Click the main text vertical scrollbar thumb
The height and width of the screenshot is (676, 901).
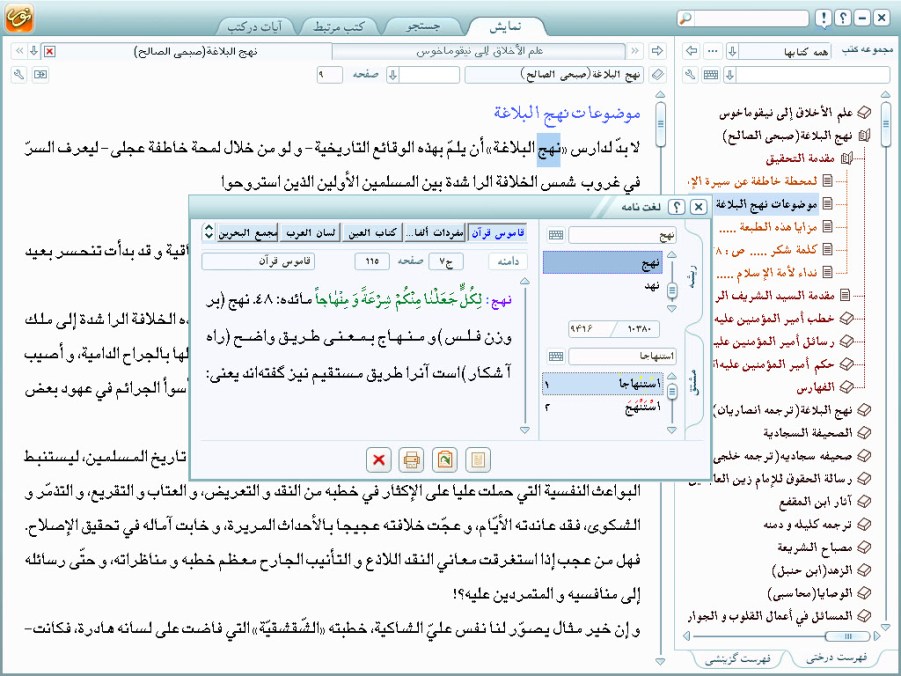660,124
